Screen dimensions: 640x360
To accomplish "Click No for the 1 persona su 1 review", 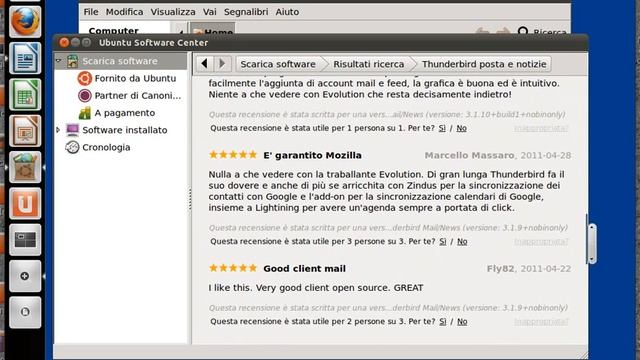I will pos(462,128).
